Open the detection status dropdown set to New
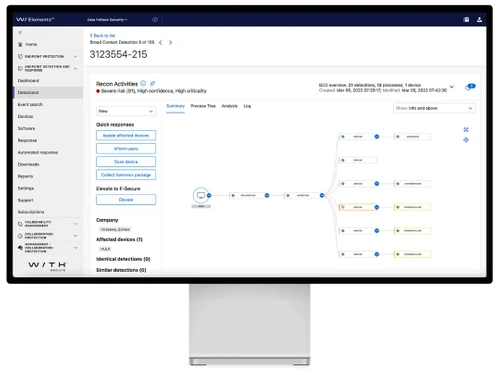Screen dimensions: 500x375 pos(126,111)
